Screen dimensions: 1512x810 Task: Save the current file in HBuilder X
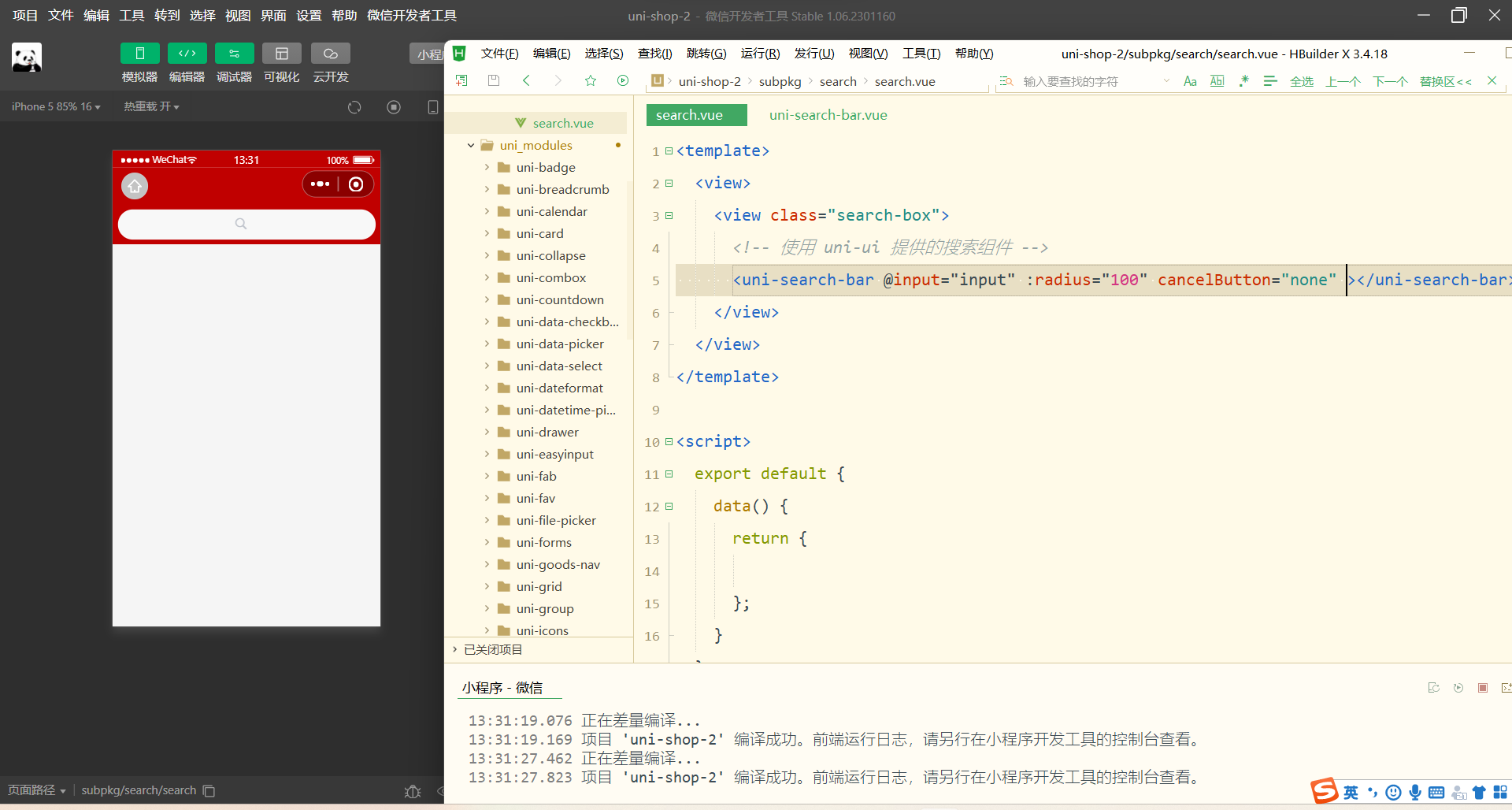[x=494, y=80]
